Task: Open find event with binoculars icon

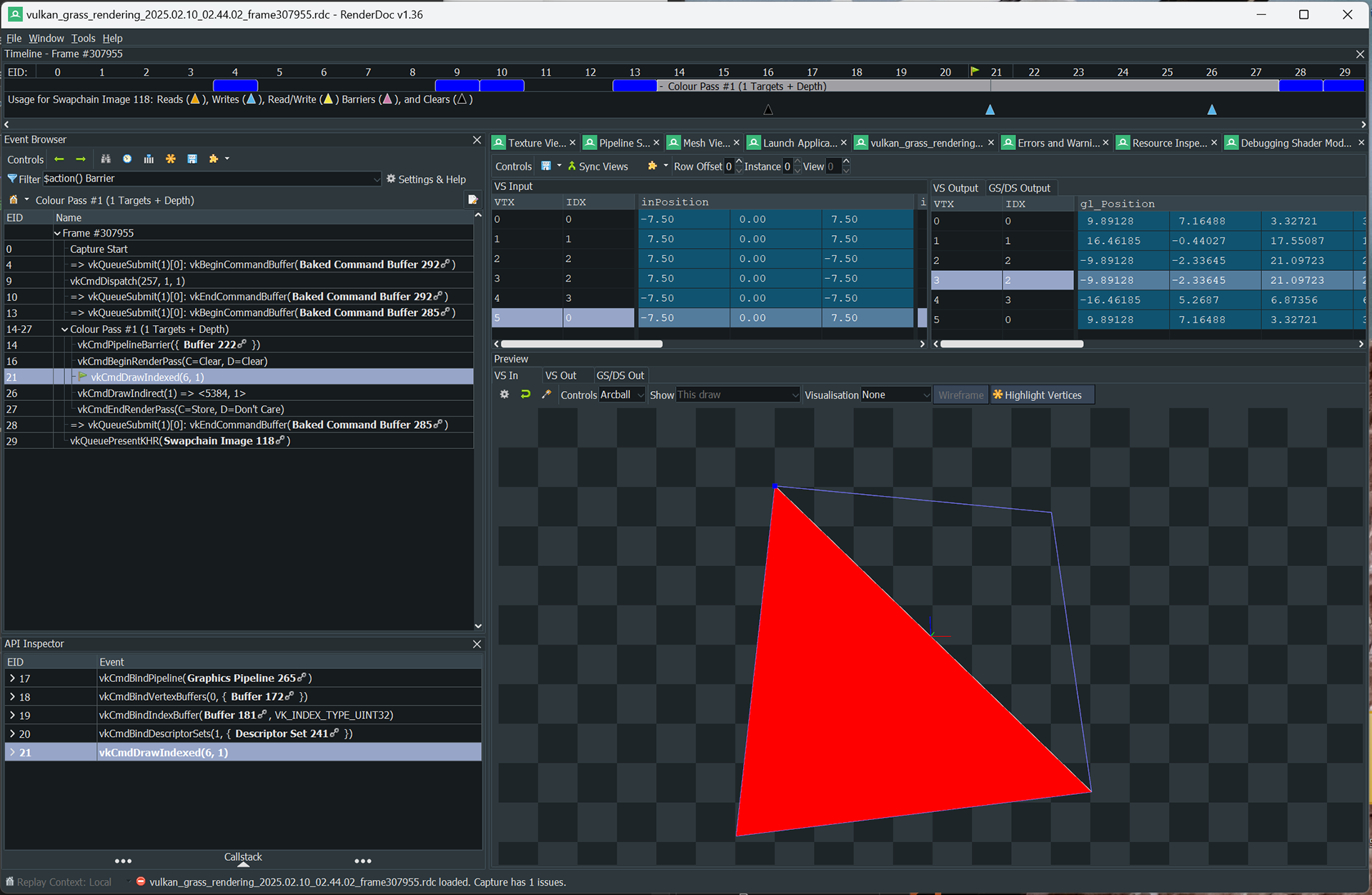Action: tap(106, 159)
